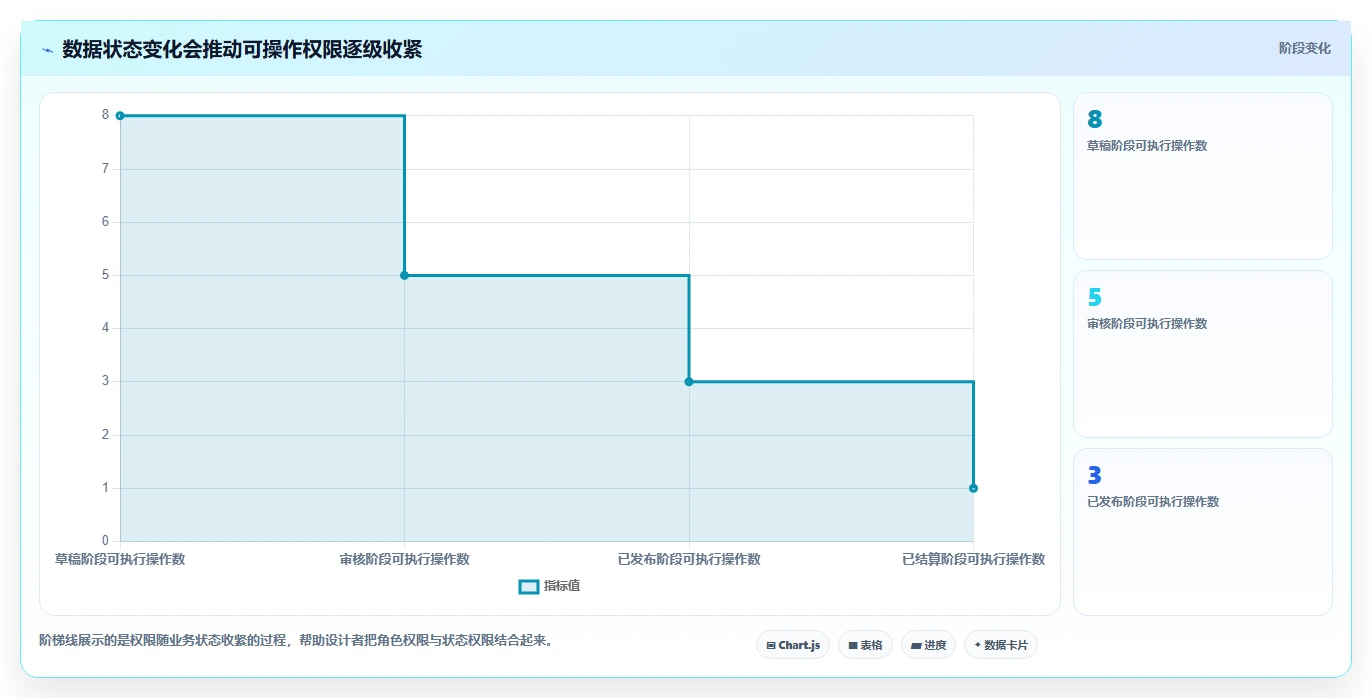Click the data point at value 3
The width and height of the screenshot is (1372, 698).
tap(689, 382)
